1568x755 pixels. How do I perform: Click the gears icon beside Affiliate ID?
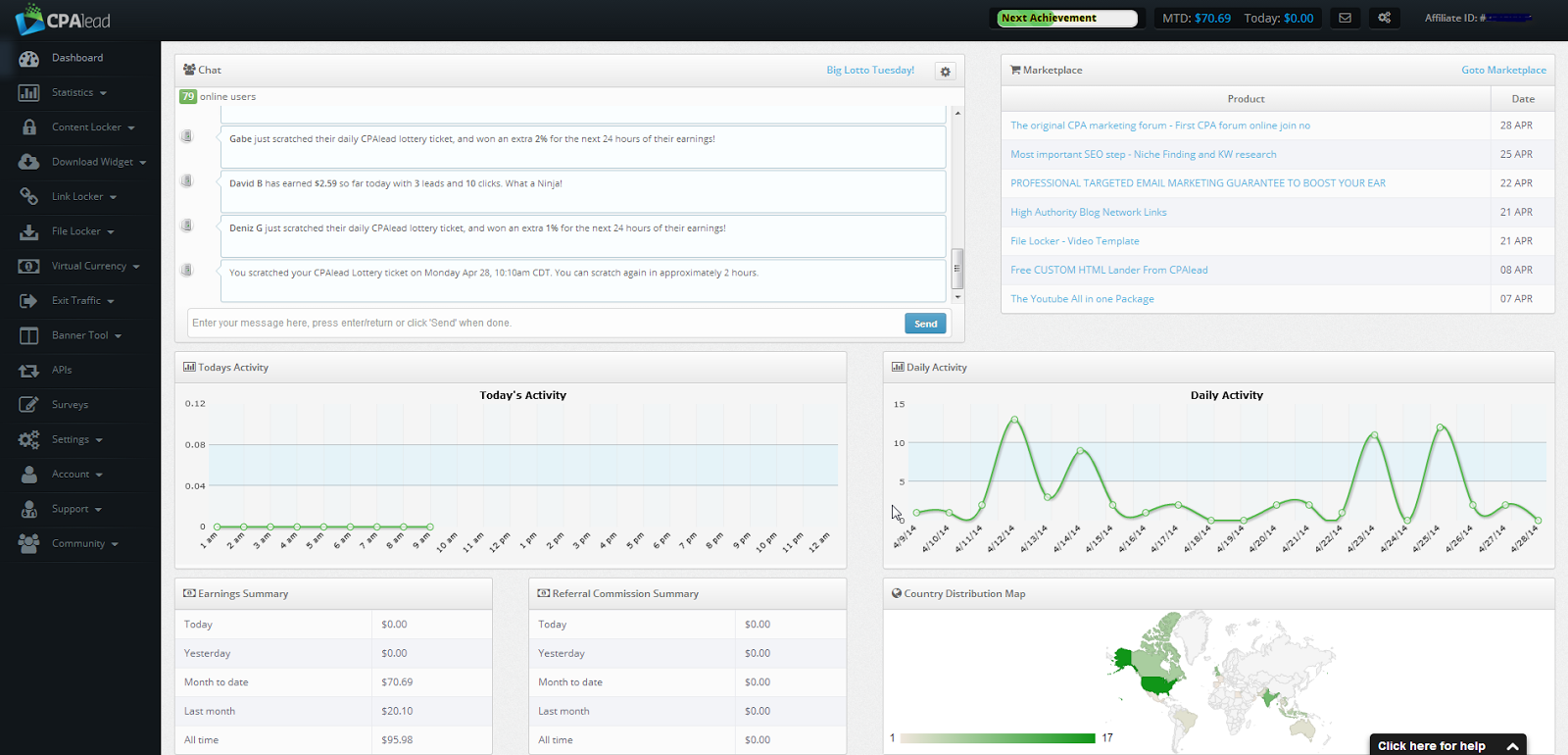pyautogui.click(x=1385, y=18)
